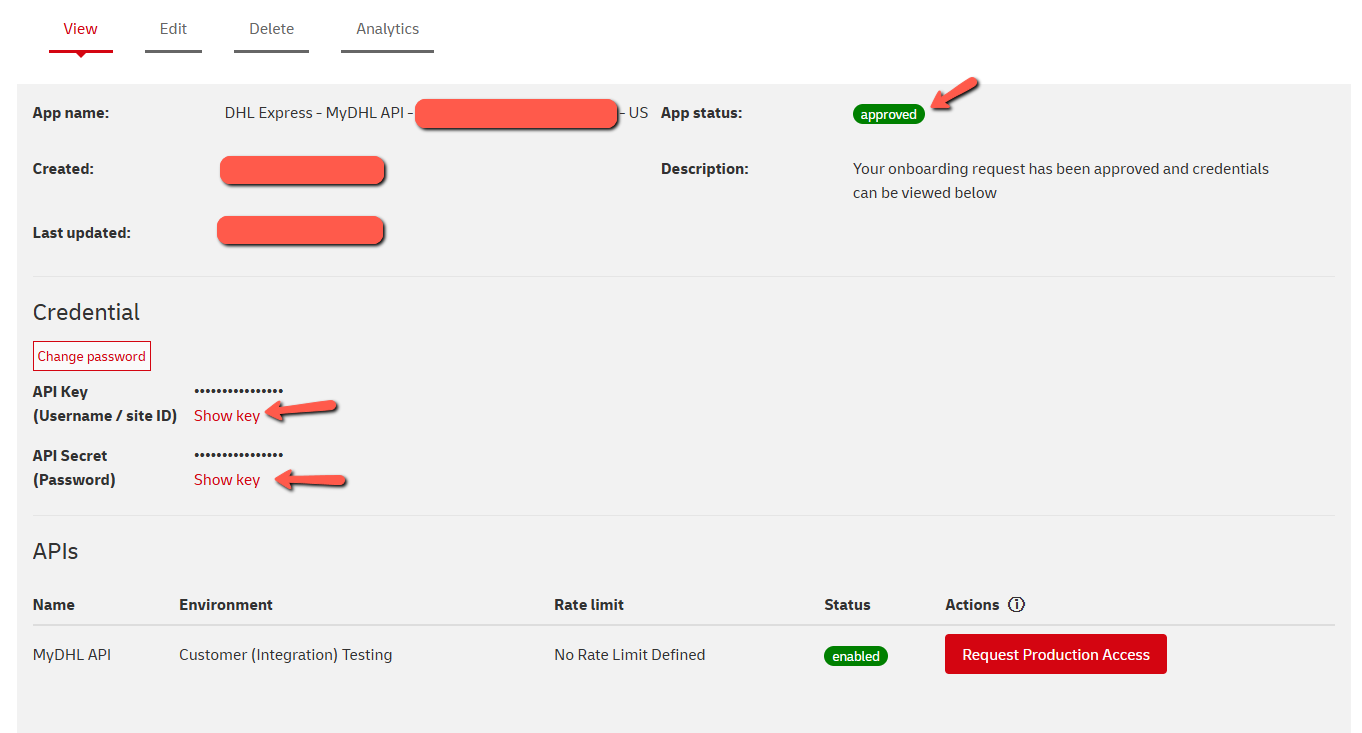1362x733 pixels.
Task: Click the Name column header
Action: 54,605
